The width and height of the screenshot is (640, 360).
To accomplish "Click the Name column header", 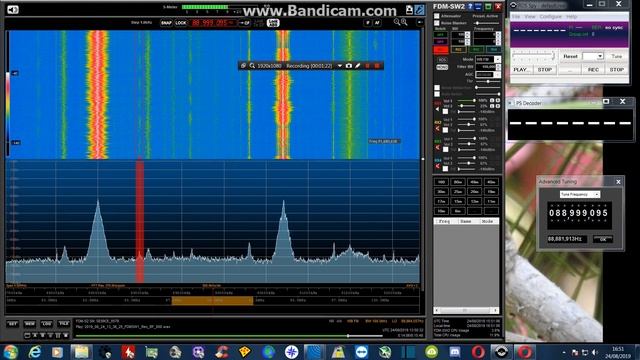I will tap(466, 221).
